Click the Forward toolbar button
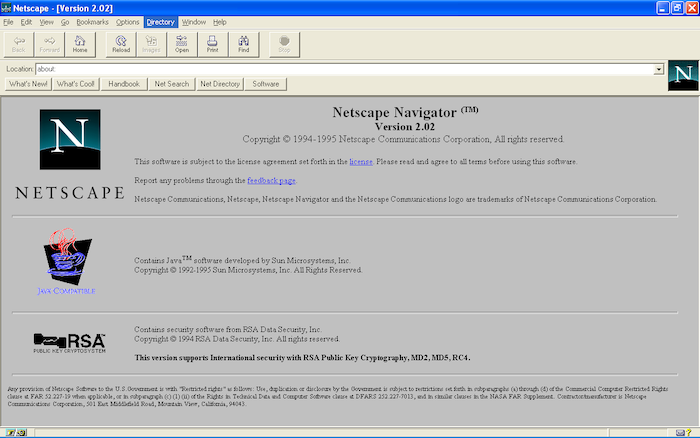 (50, 45)
